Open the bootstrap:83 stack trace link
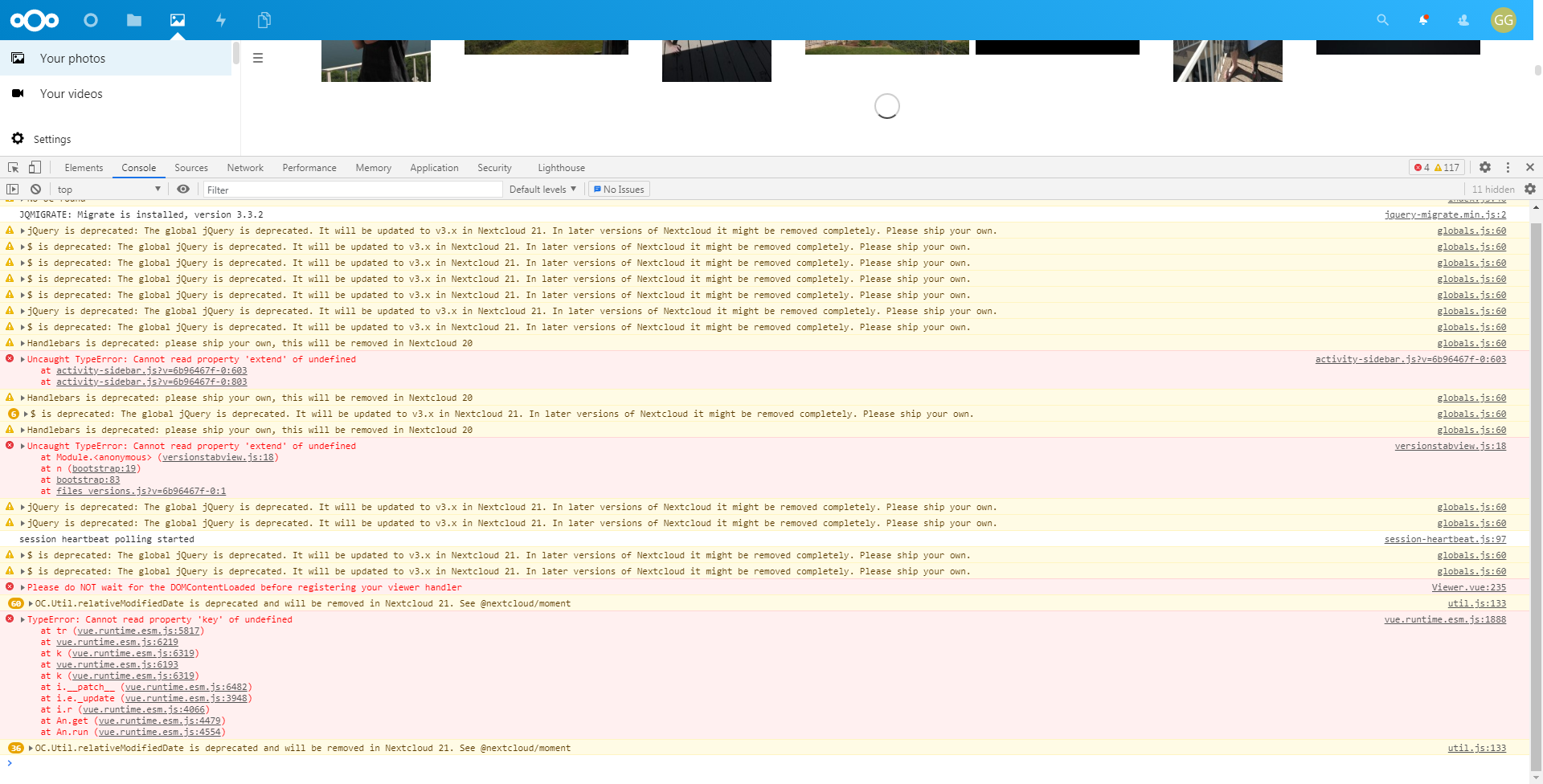Screen dimensions: 1543x784 coord(88,480)
